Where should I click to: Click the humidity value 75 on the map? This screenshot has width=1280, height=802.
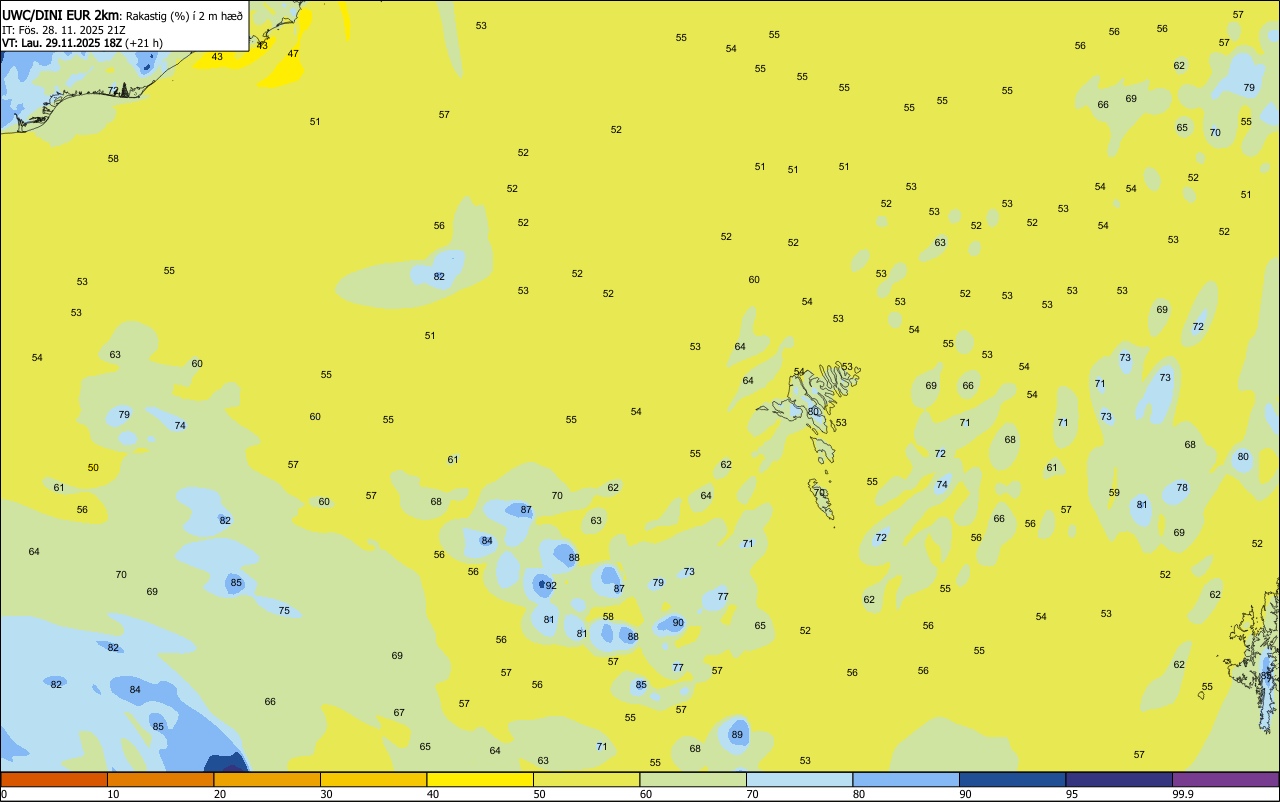point(284,611)
